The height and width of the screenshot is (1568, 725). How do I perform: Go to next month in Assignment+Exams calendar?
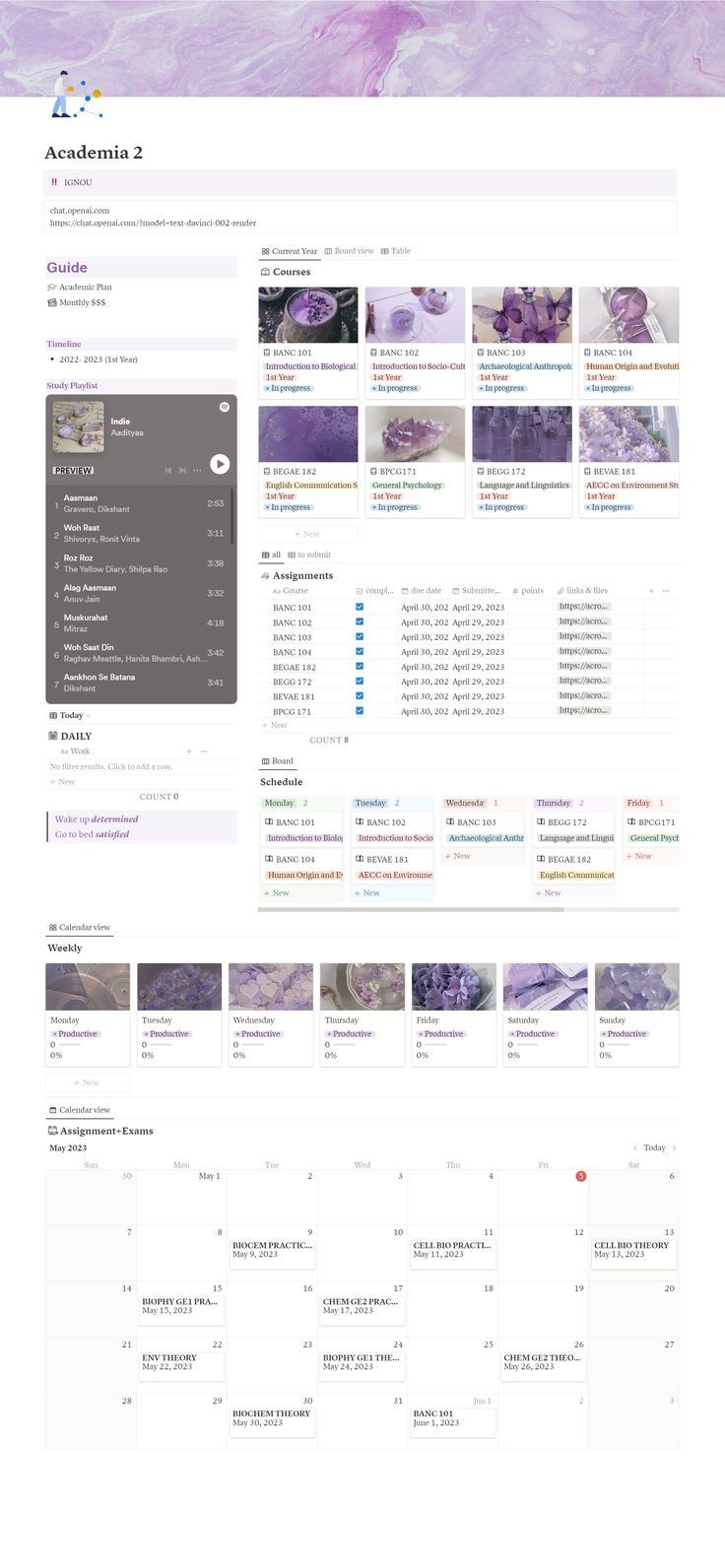point(673,1147)
